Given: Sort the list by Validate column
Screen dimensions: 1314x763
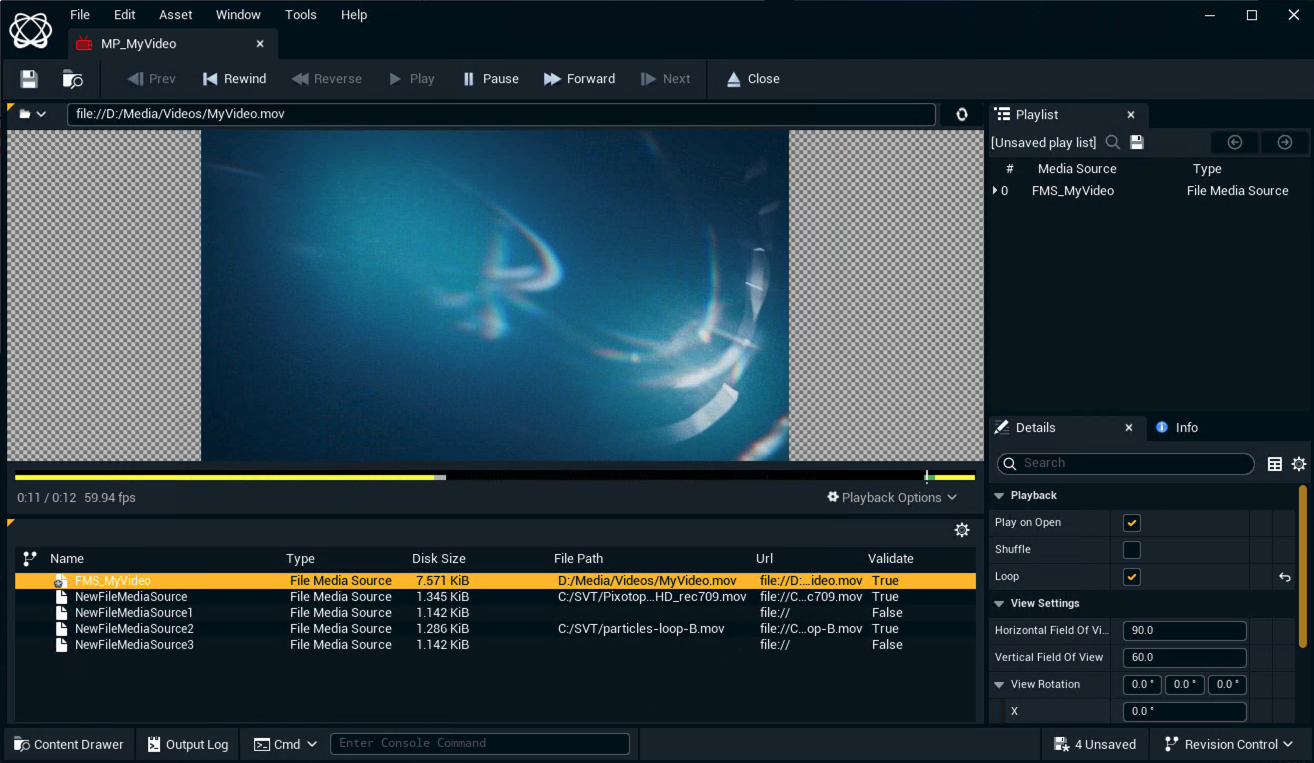Looking at the screenshot, I should tap(891, 559).
